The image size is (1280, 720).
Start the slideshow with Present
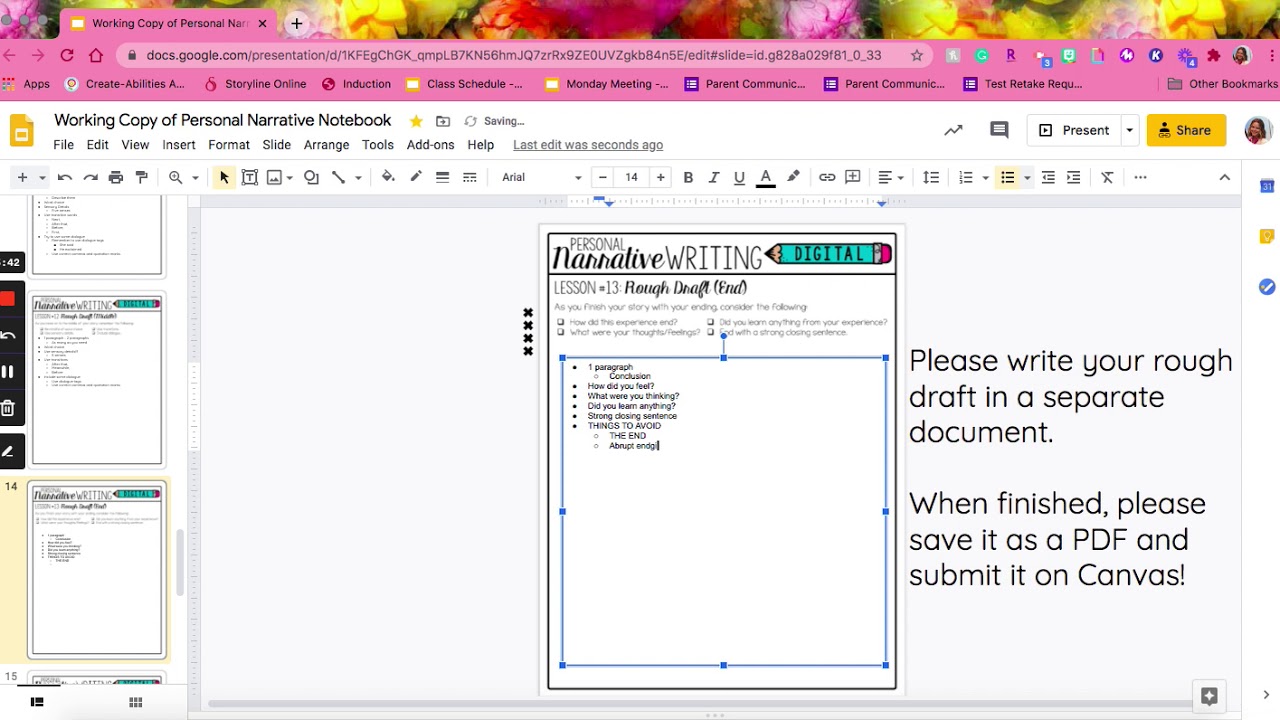(1074, 130)
